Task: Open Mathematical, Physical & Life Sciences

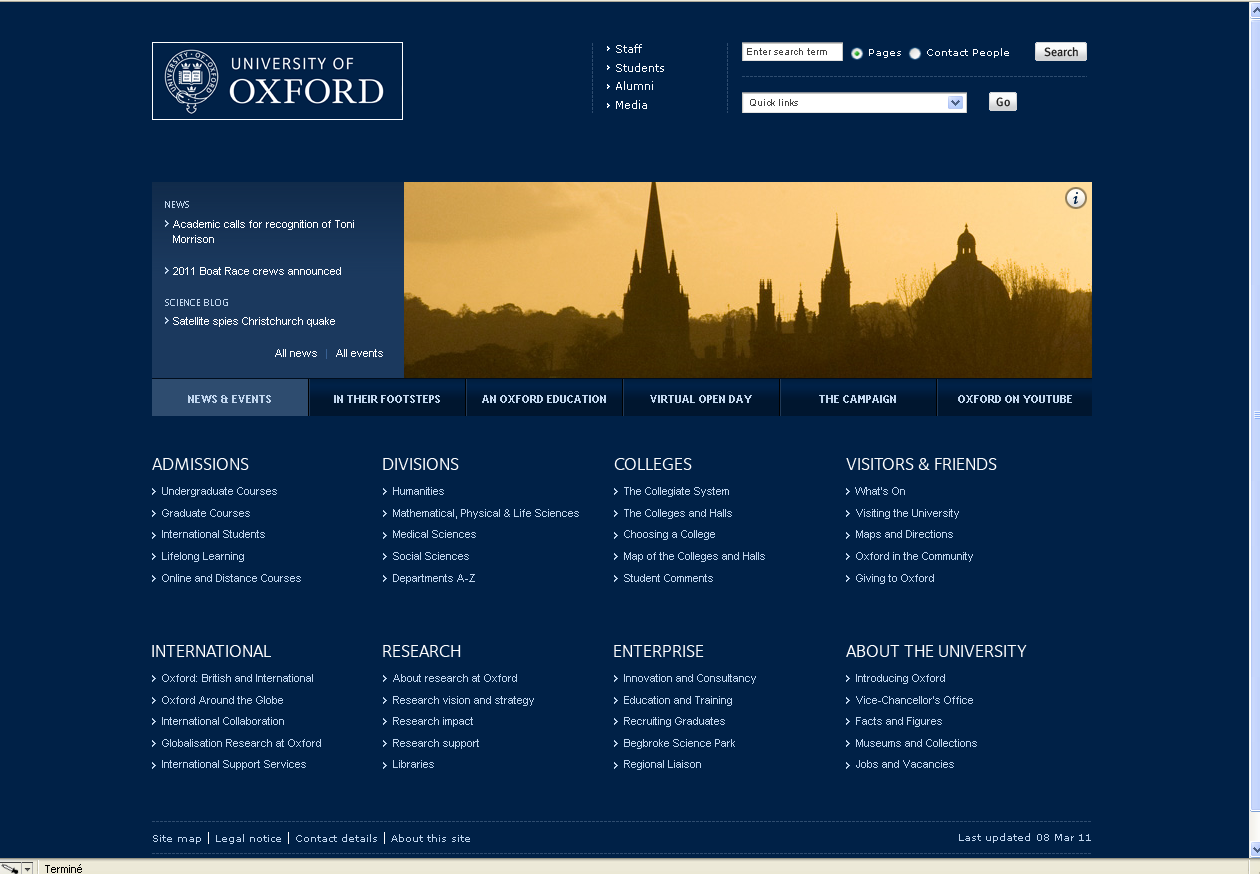Action: (486, 513)
